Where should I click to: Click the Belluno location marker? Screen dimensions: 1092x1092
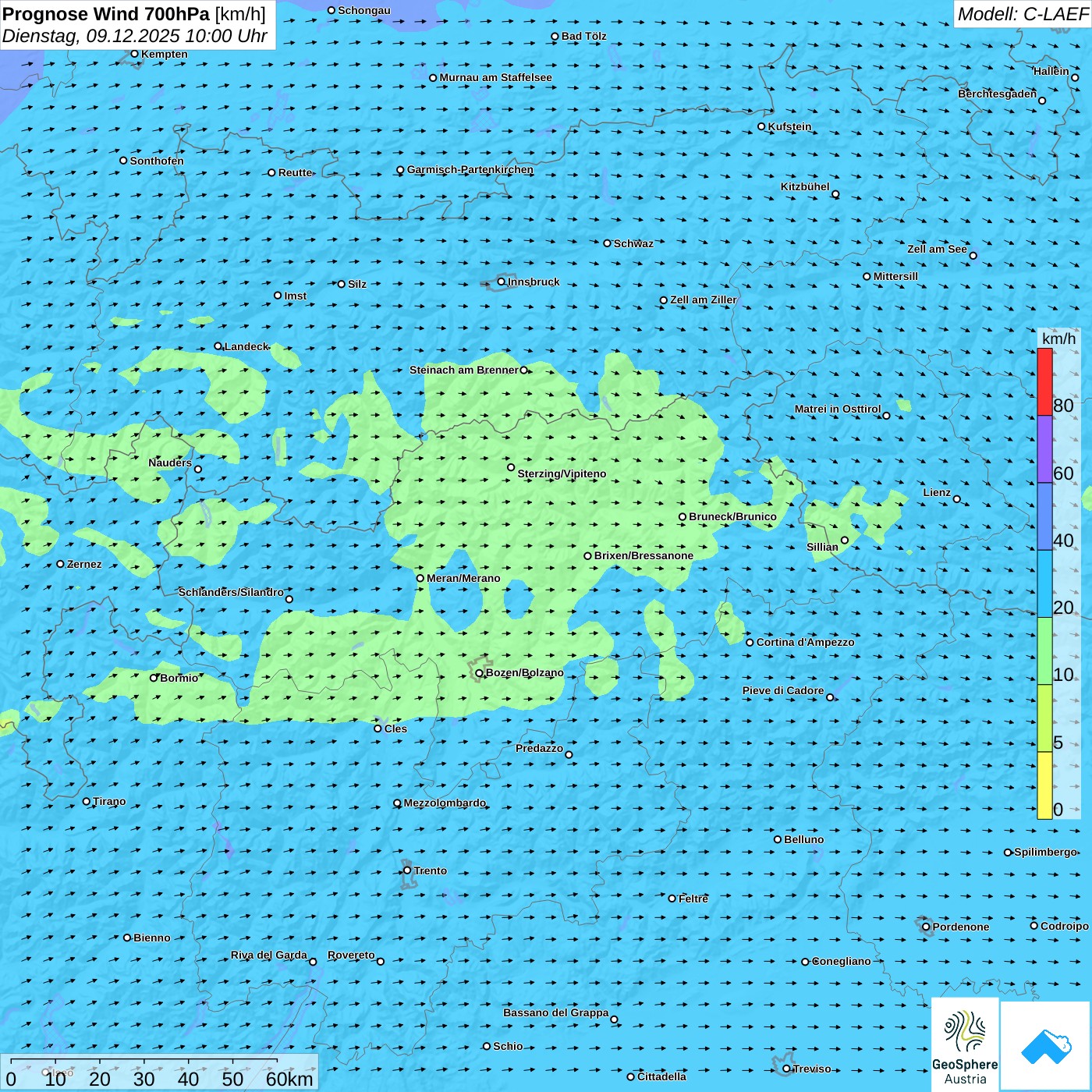[x=778, y=839]
